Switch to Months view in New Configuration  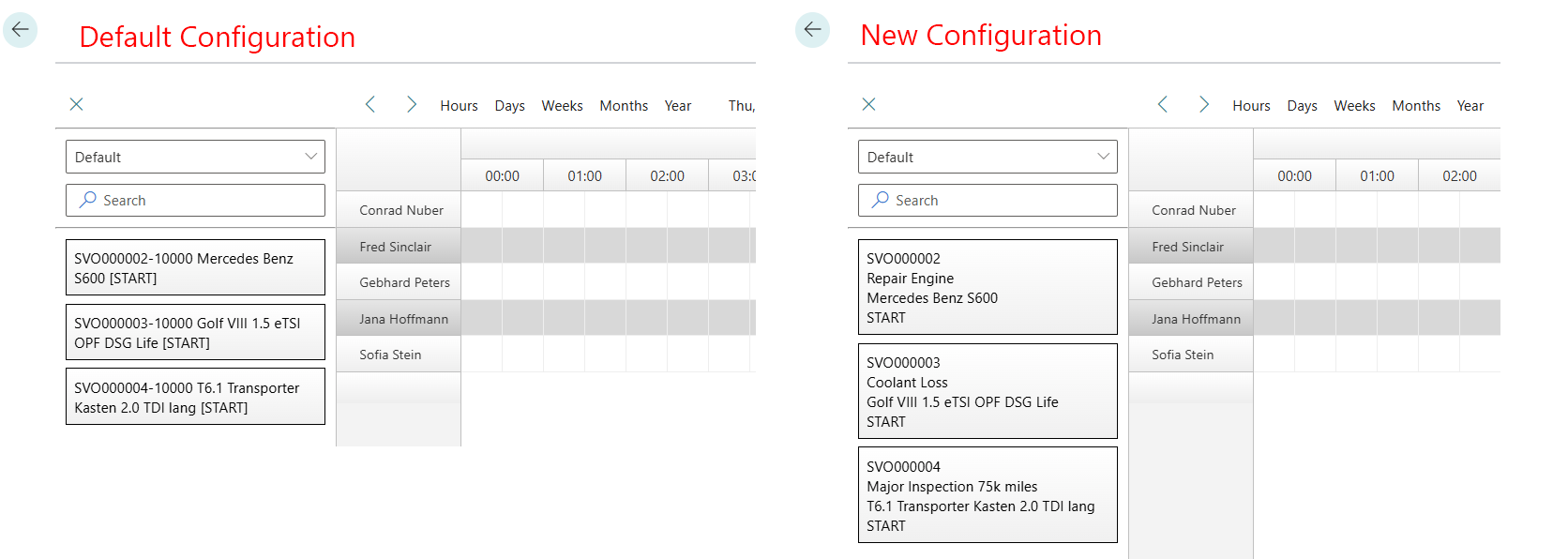point(1416,106)
